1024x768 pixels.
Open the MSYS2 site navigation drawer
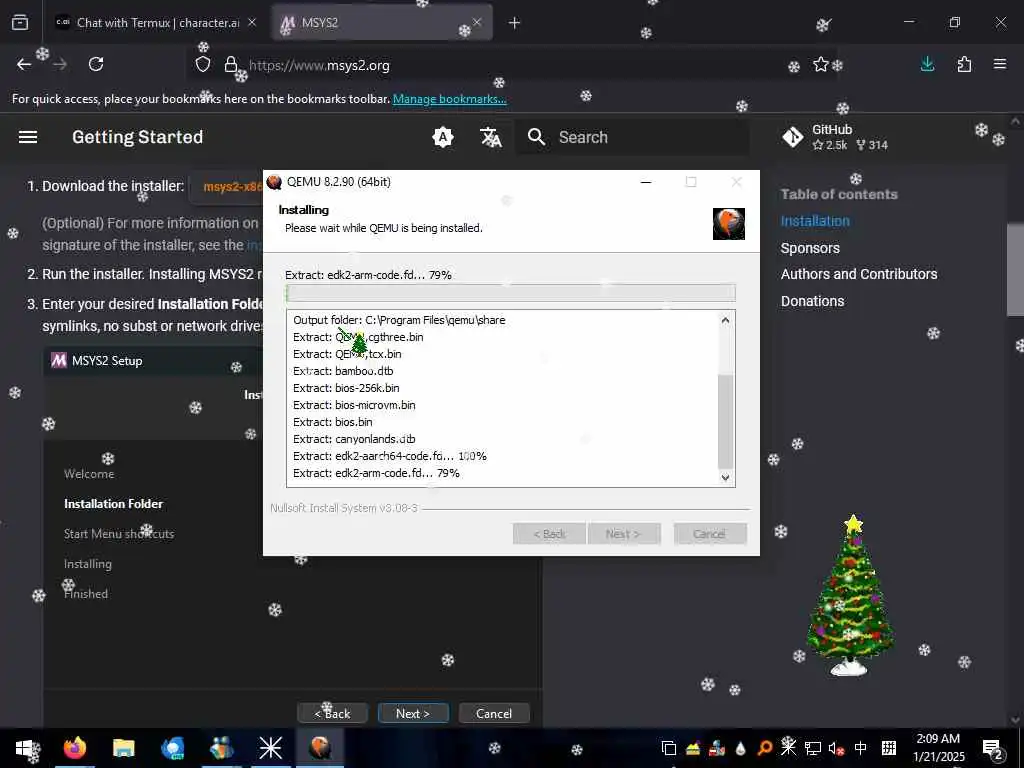[28, 137]
